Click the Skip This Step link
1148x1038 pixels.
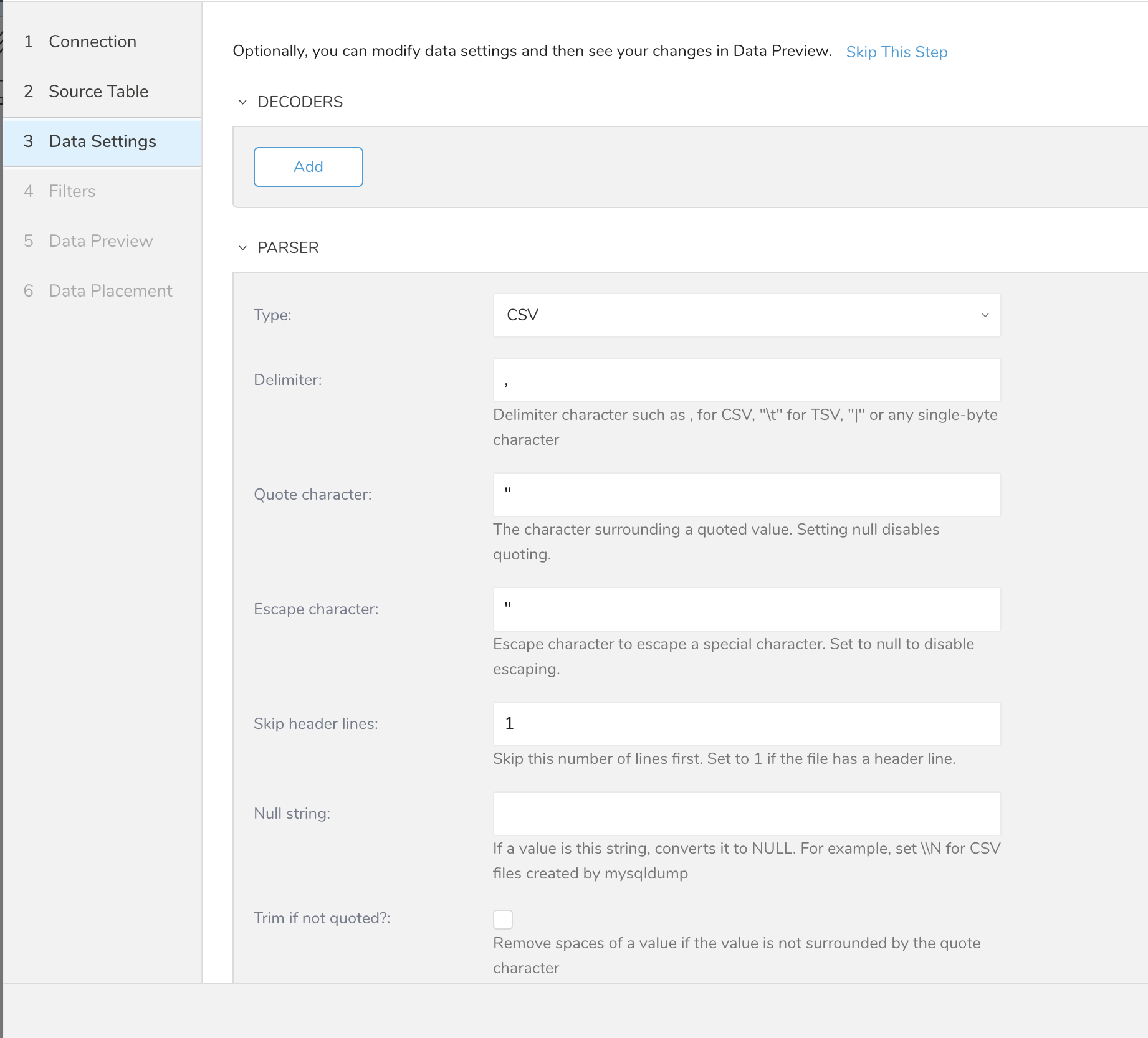tap(896, 52)
